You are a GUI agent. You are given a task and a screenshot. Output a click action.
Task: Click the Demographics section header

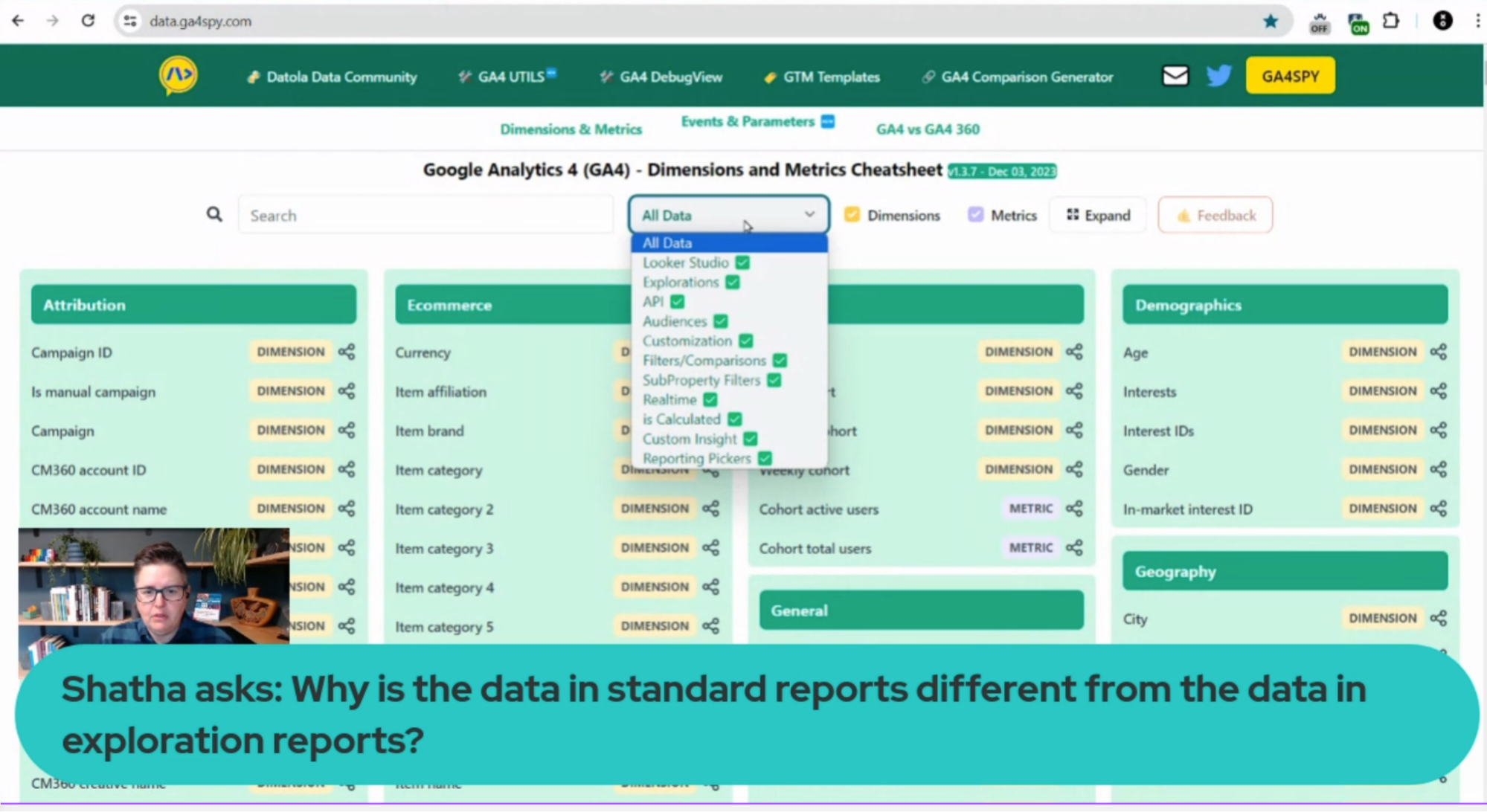pyautogui.click(x=1285, y=305)
